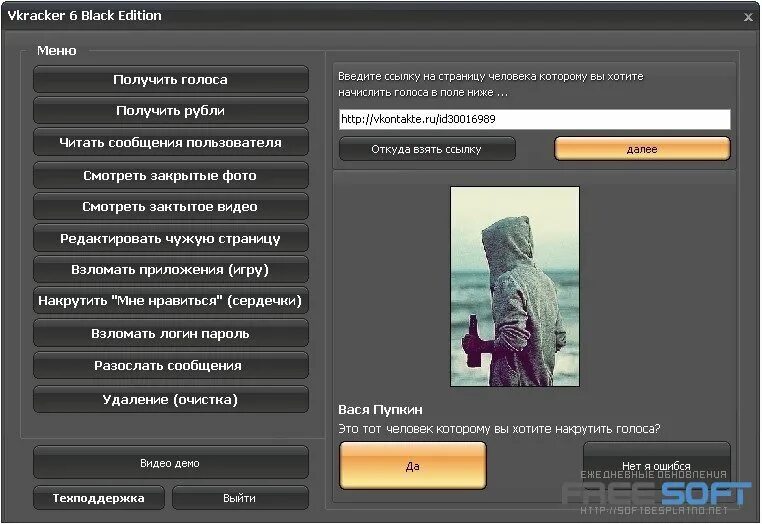Click 'Откуда взять ссылку' button
The image size is (762, 524).
click(427, 149)
